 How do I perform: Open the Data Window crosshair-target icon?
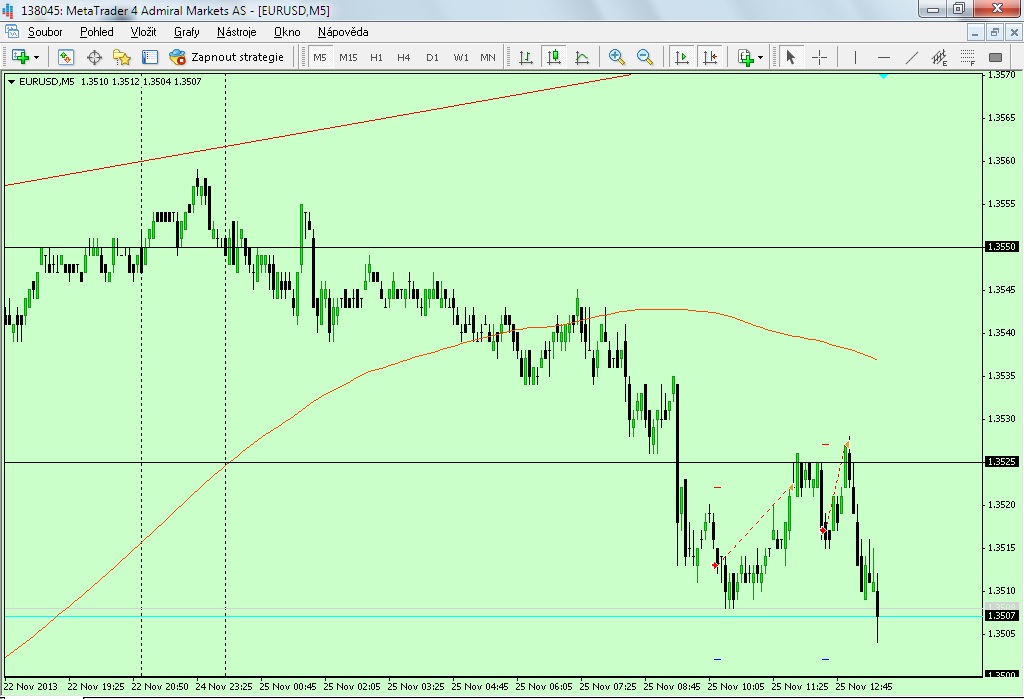(x=94, y=57)
